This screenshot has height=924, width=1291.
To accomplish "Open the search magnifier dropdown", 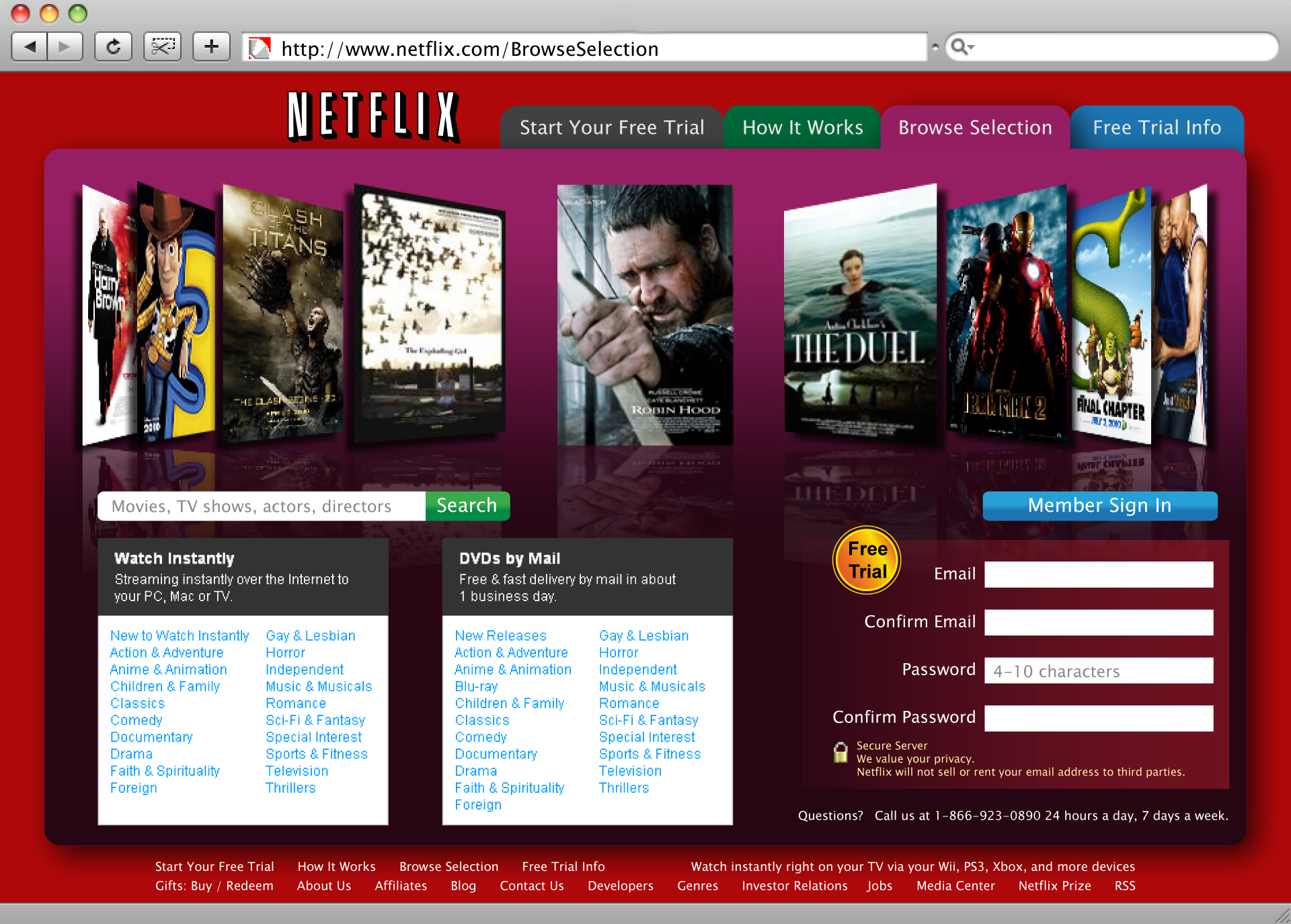I will 962,47.
